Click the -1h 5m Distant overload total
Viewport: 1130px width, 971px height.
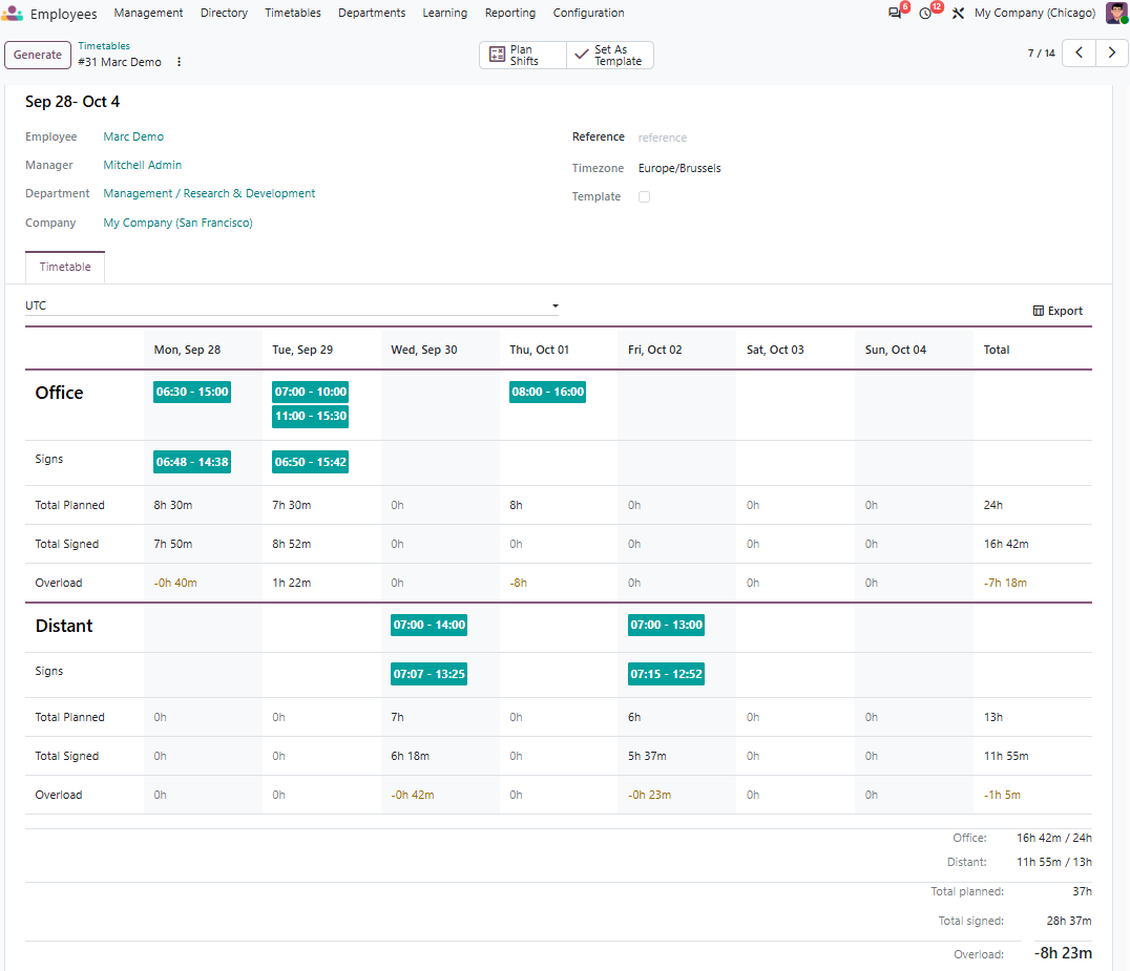coord(1002,795)
